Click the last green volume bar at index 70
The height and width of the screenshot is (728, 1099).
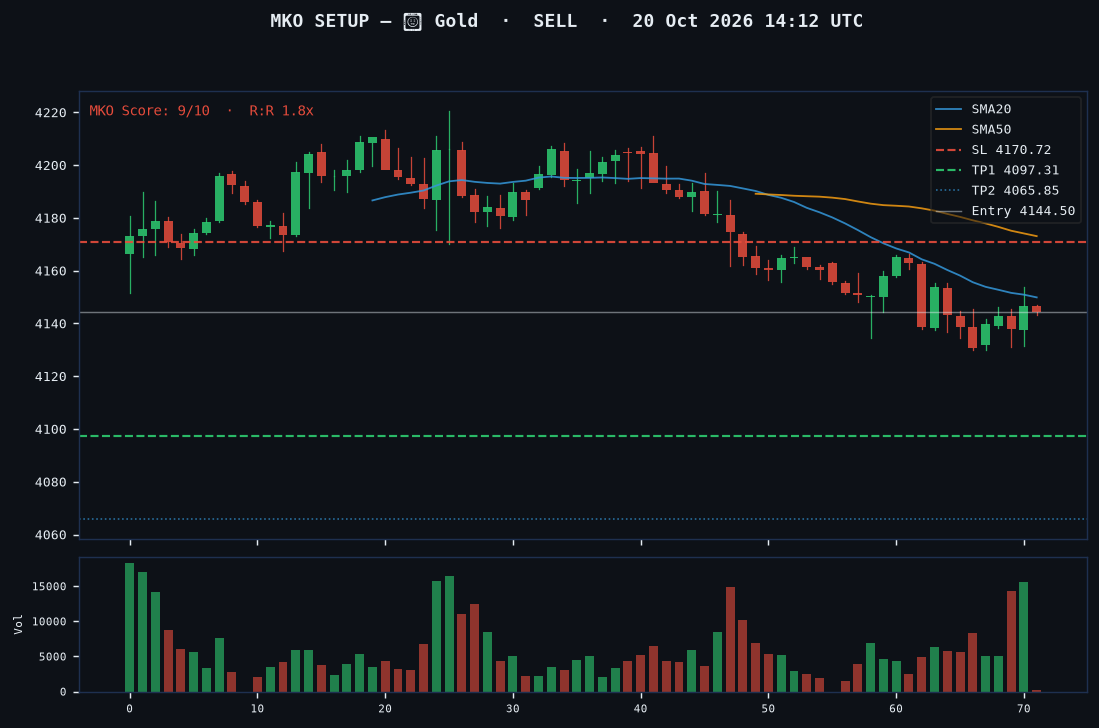click(x=1024, y=637)
